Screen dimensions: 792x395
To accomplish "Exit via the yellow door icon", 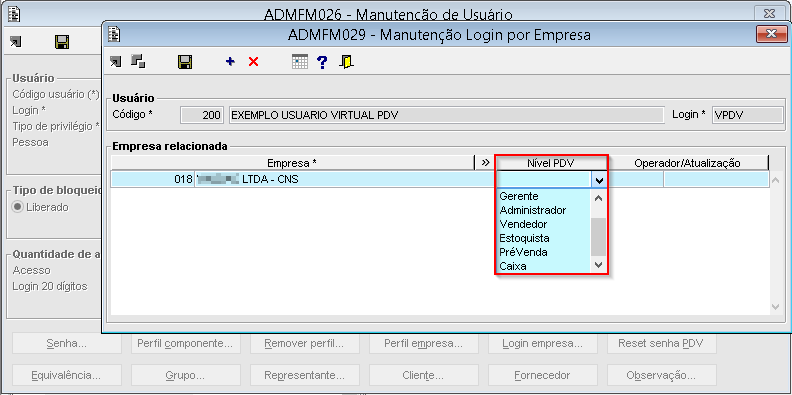I will point(346,62).
